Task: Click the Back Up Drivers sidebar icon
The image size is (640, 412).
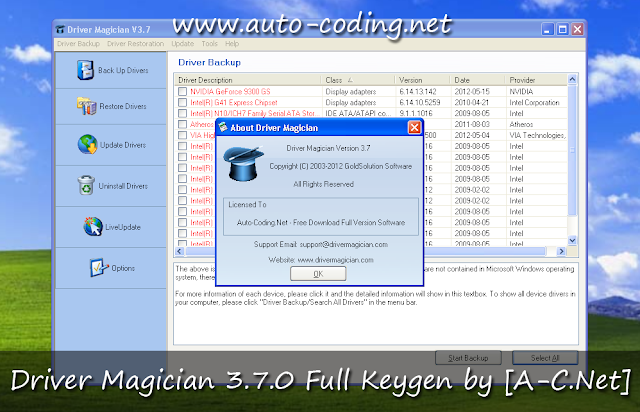Action: click(85, 70)
